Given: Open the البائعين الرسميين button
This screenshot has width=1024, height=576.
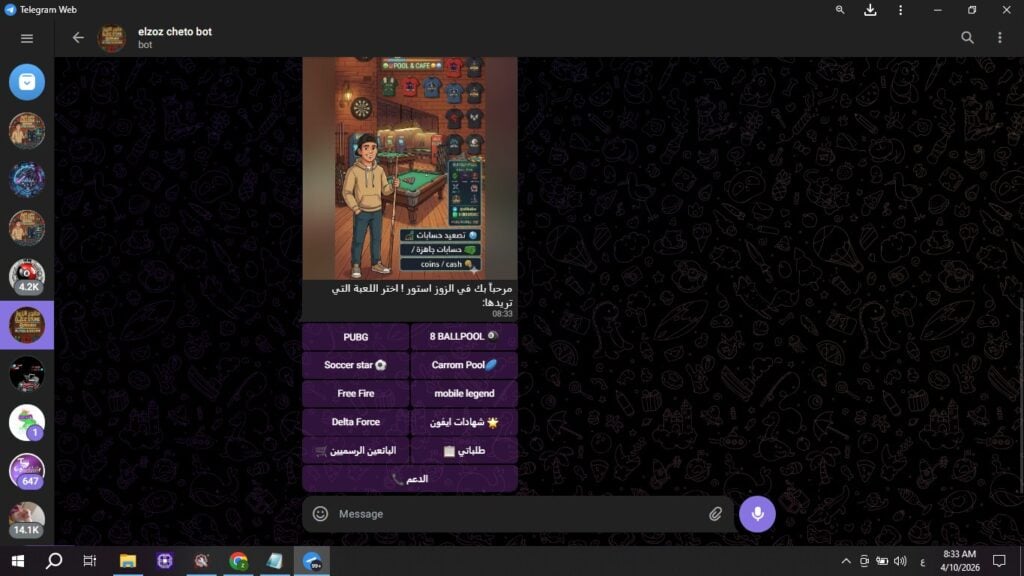Looking at the screenshot, I should (356, 451).
